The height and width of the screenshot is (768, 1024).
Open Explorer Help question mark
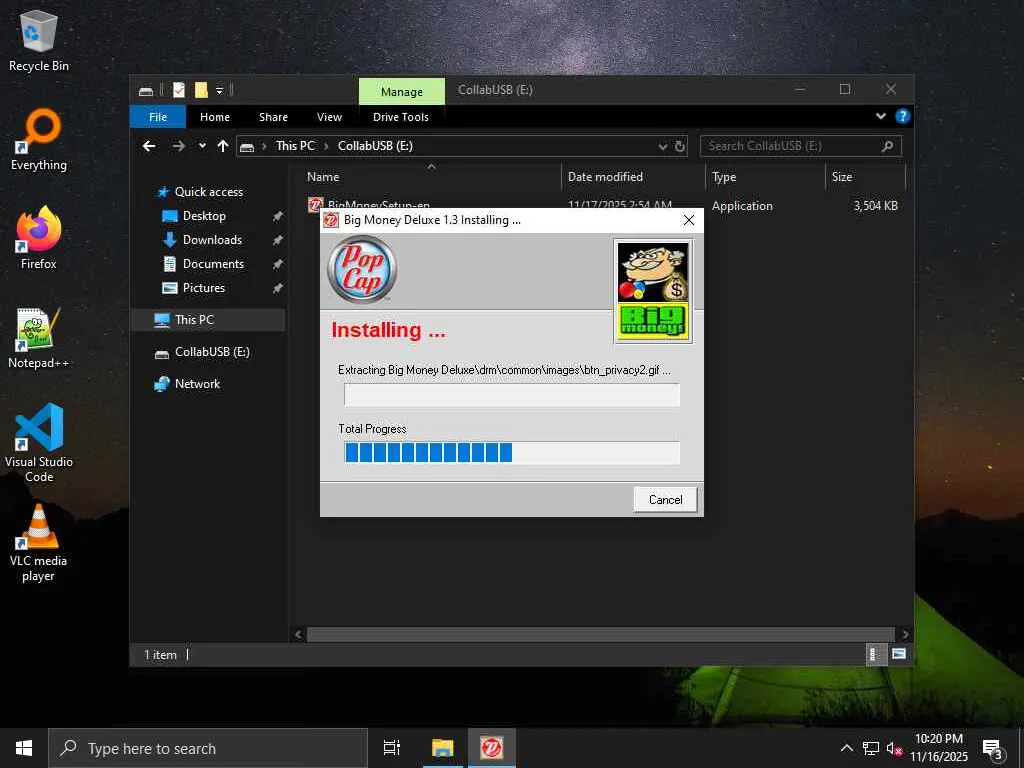pyautogui.click(x=903, y=116)
